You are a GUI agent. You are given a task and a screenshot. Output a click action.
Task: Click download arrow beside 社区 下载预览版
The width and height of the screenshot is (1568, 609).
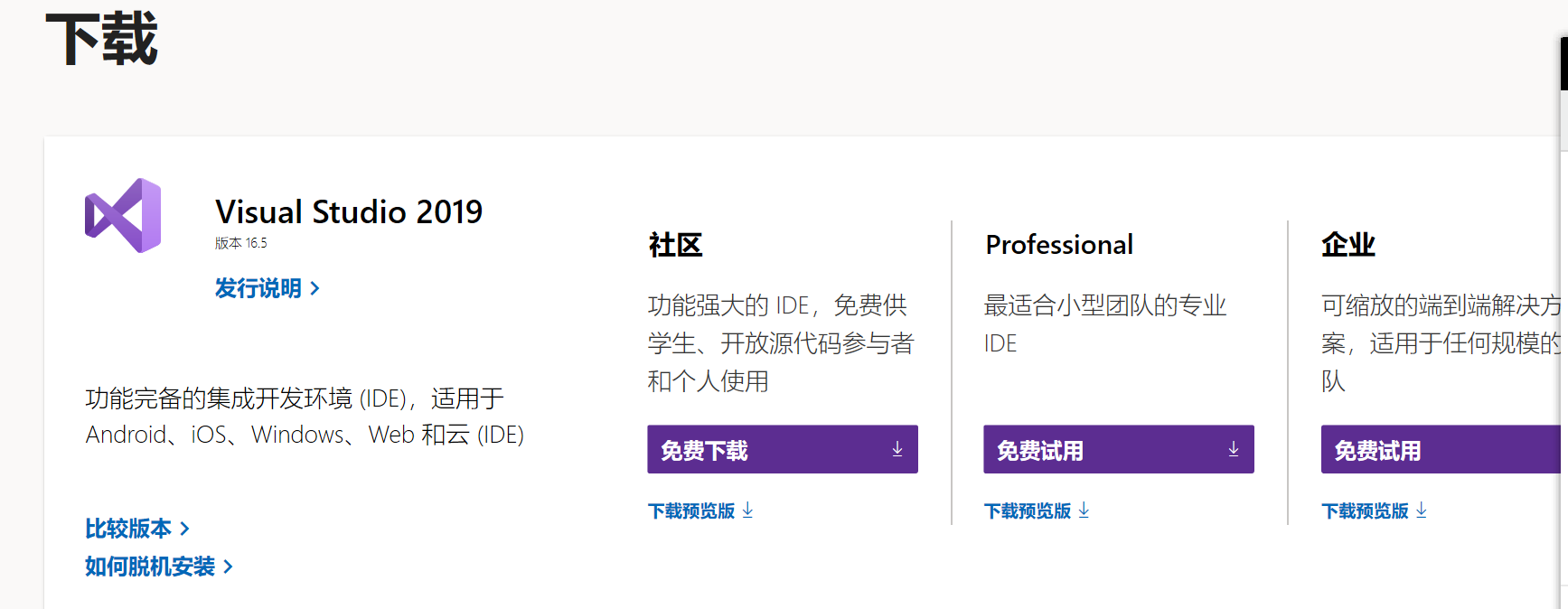click(x=747, y=511)
